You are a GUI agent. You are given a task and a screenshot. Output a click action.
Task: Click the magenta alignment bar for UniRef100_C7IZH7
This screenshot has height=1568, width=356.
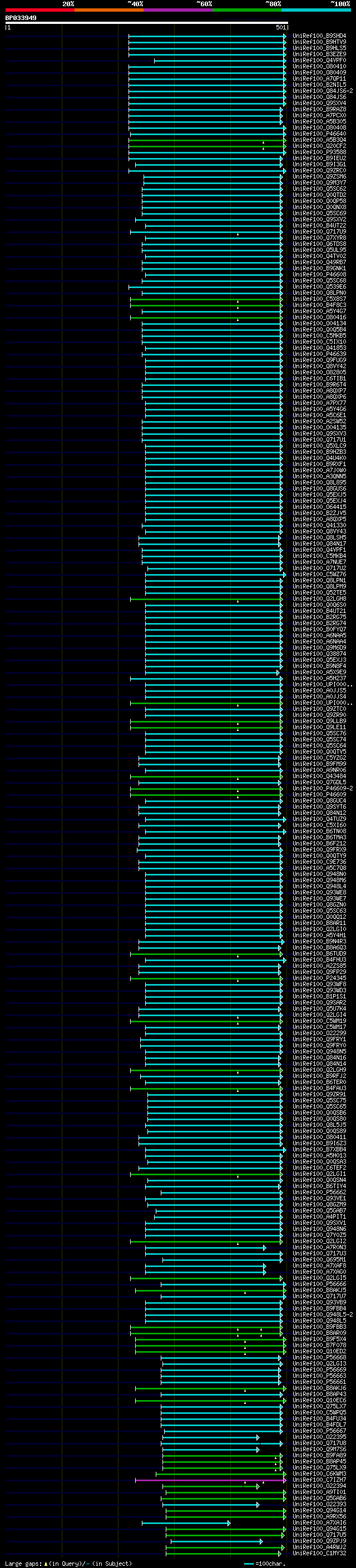[x=211, y=1480]
